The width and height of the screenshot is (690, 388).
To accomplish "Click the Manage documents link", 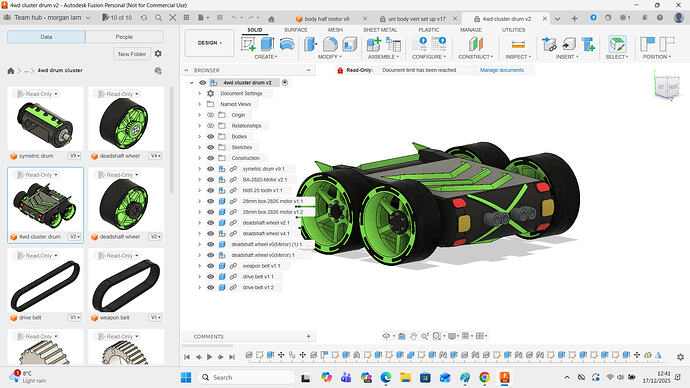I will (502, 70).
